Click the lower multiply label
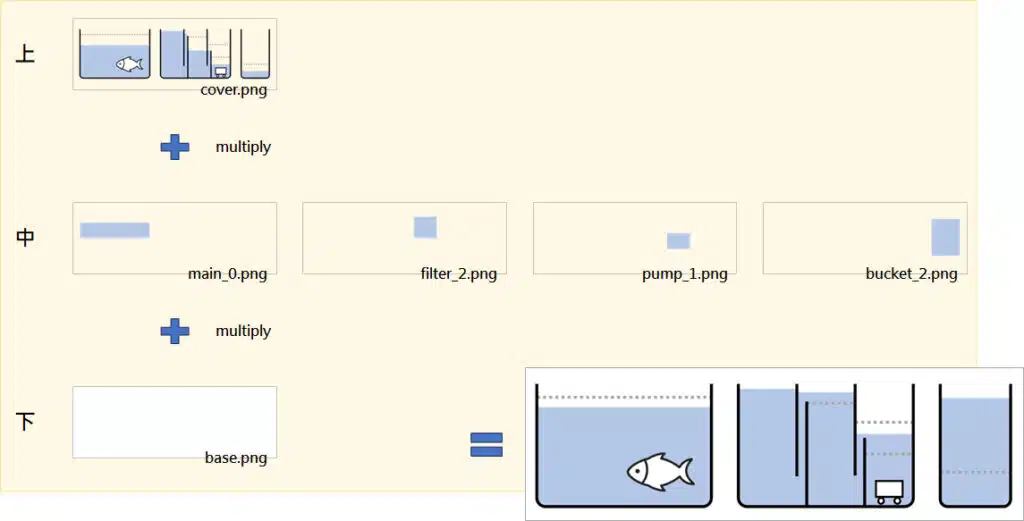The image size is (1024, 521). tap(243, 331)
